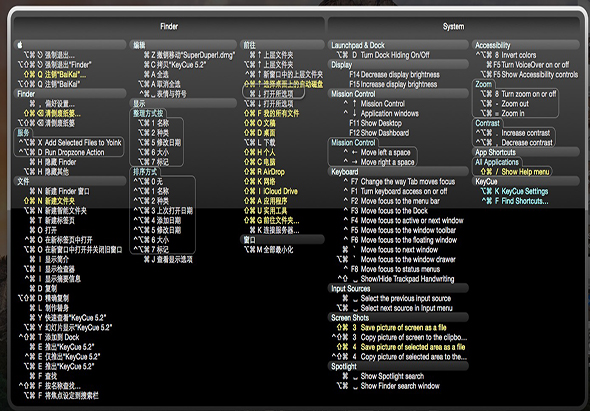
Task: Click 快速查看"KeyCue 5.2" entry
Action: tap(68, 318)
